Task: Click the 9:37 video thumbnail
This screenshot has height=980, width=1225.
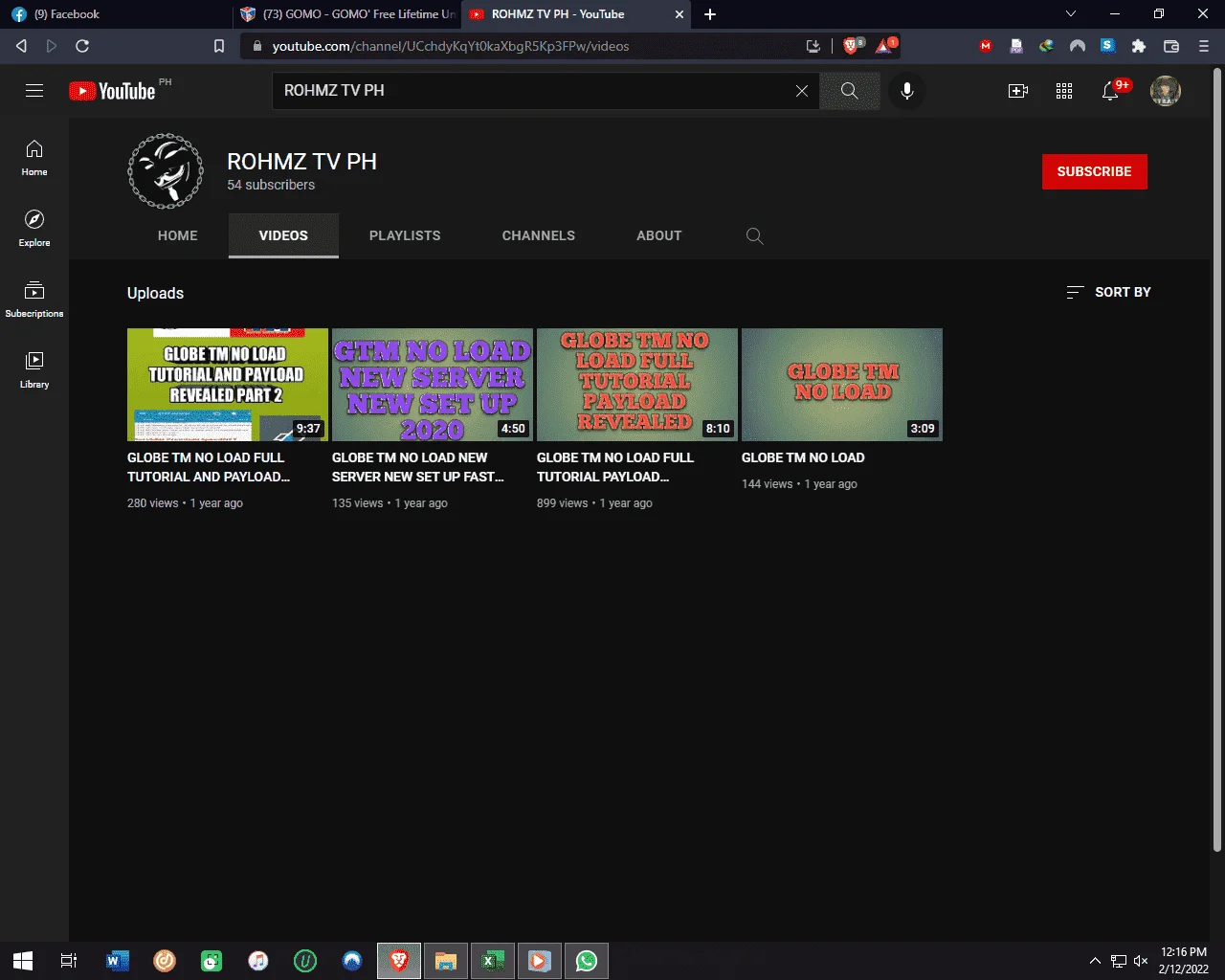Action: [228, 385]
